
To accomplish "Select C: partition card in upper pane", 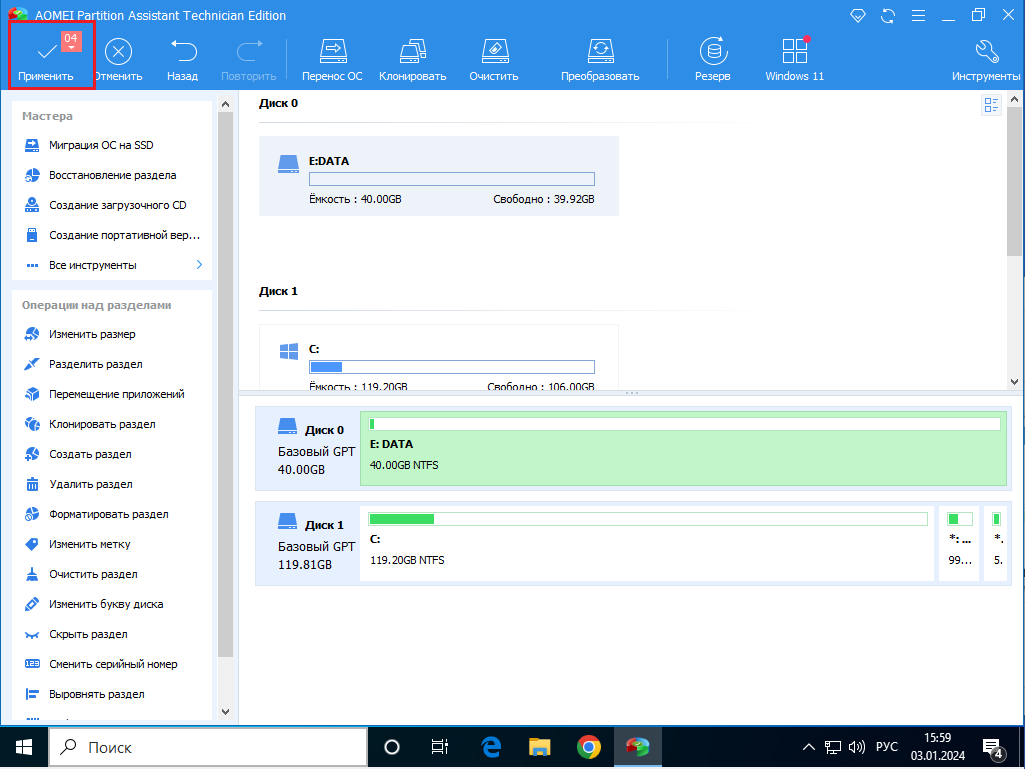I will [439, 358].
